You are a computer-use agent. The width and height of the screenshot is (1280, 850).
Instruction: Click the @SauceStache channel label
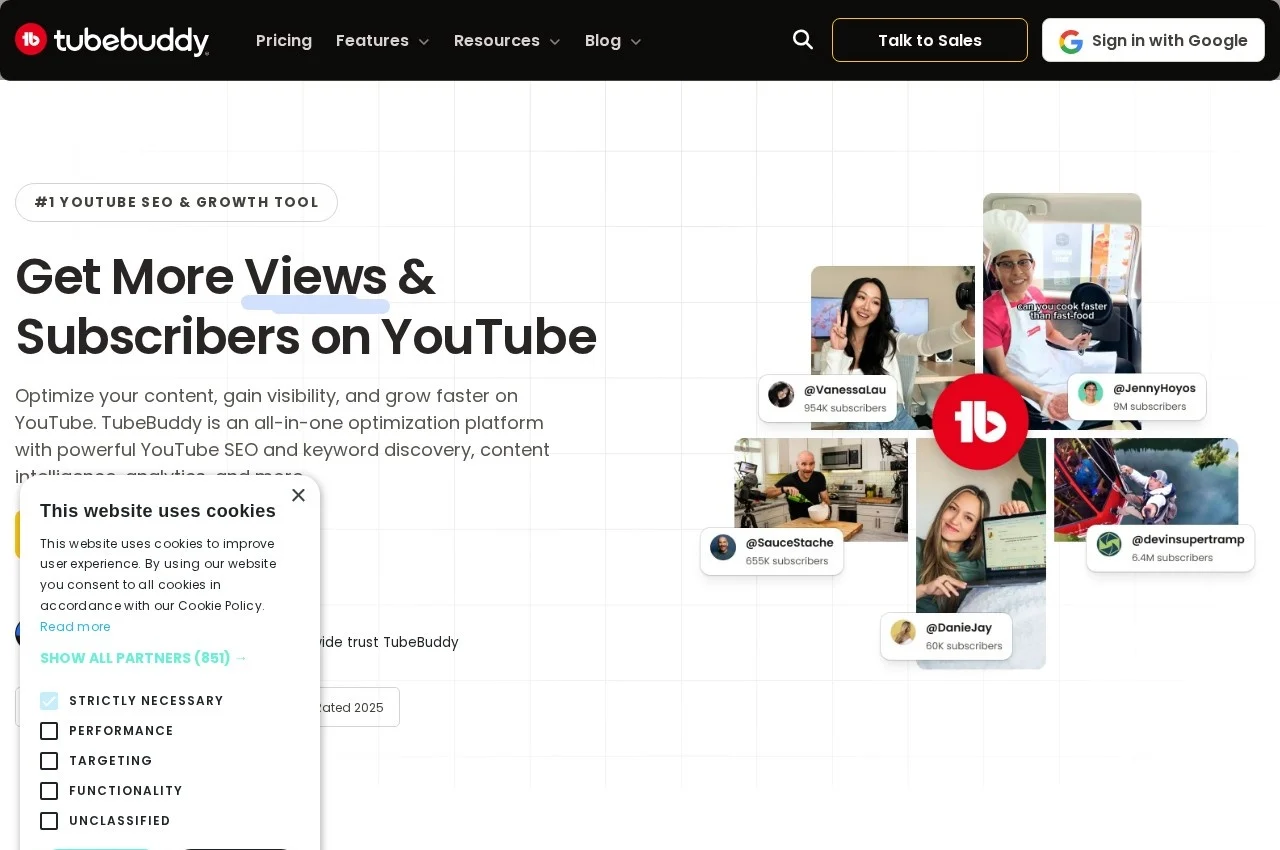pyautogui.click(x=789, y=543)
